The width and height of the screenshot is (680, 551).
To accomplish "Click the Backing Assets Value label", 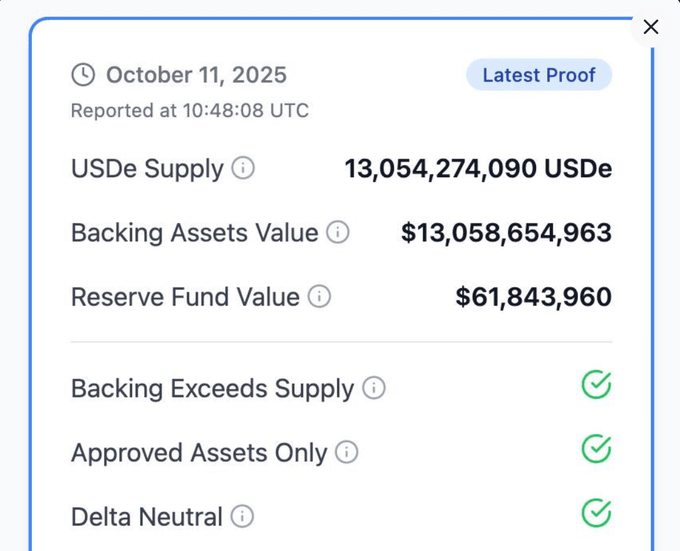I will [194, 233].
